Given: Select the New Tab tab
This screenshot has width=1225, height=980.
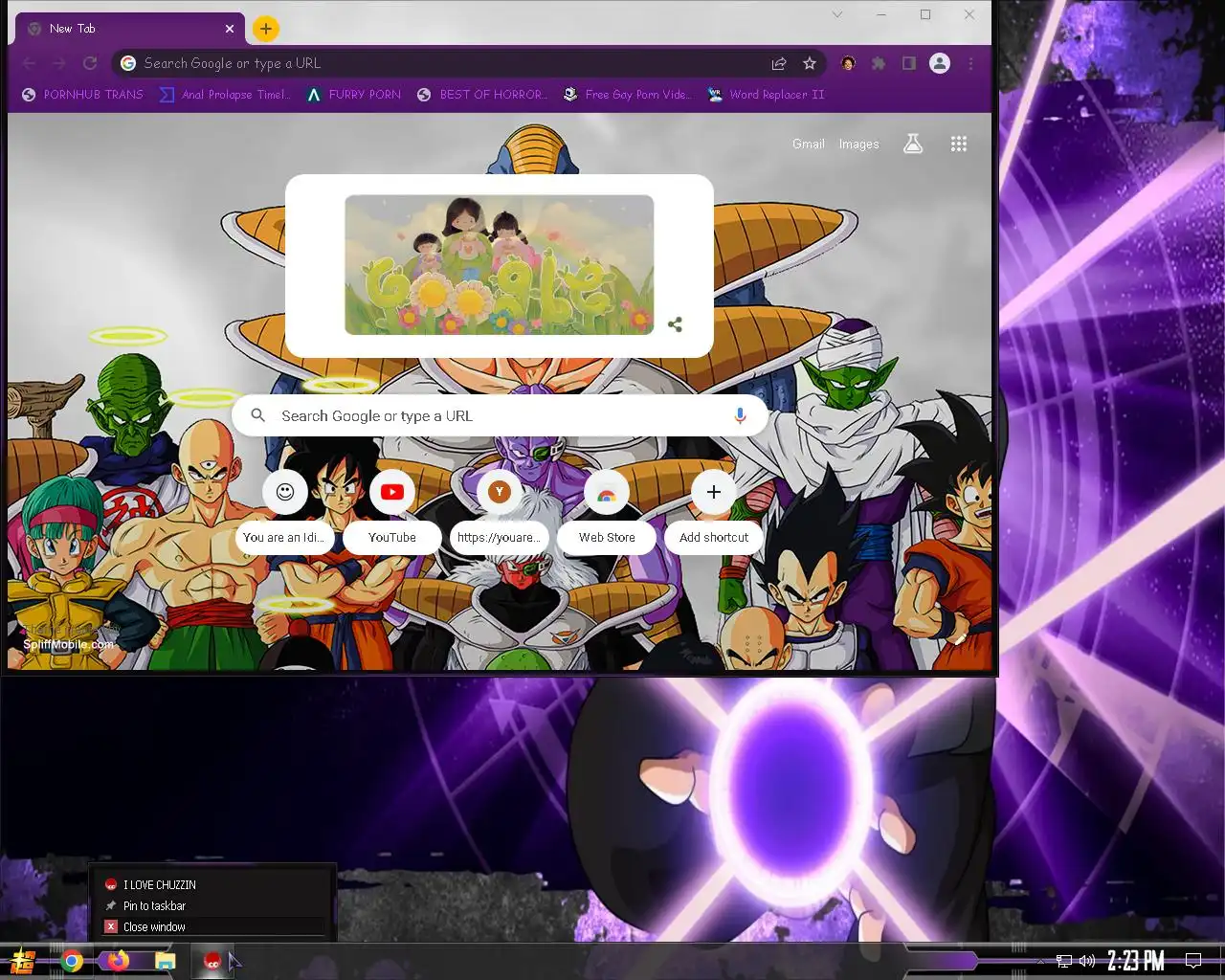Looking at the screenshot, I should [x=128, y=29].
